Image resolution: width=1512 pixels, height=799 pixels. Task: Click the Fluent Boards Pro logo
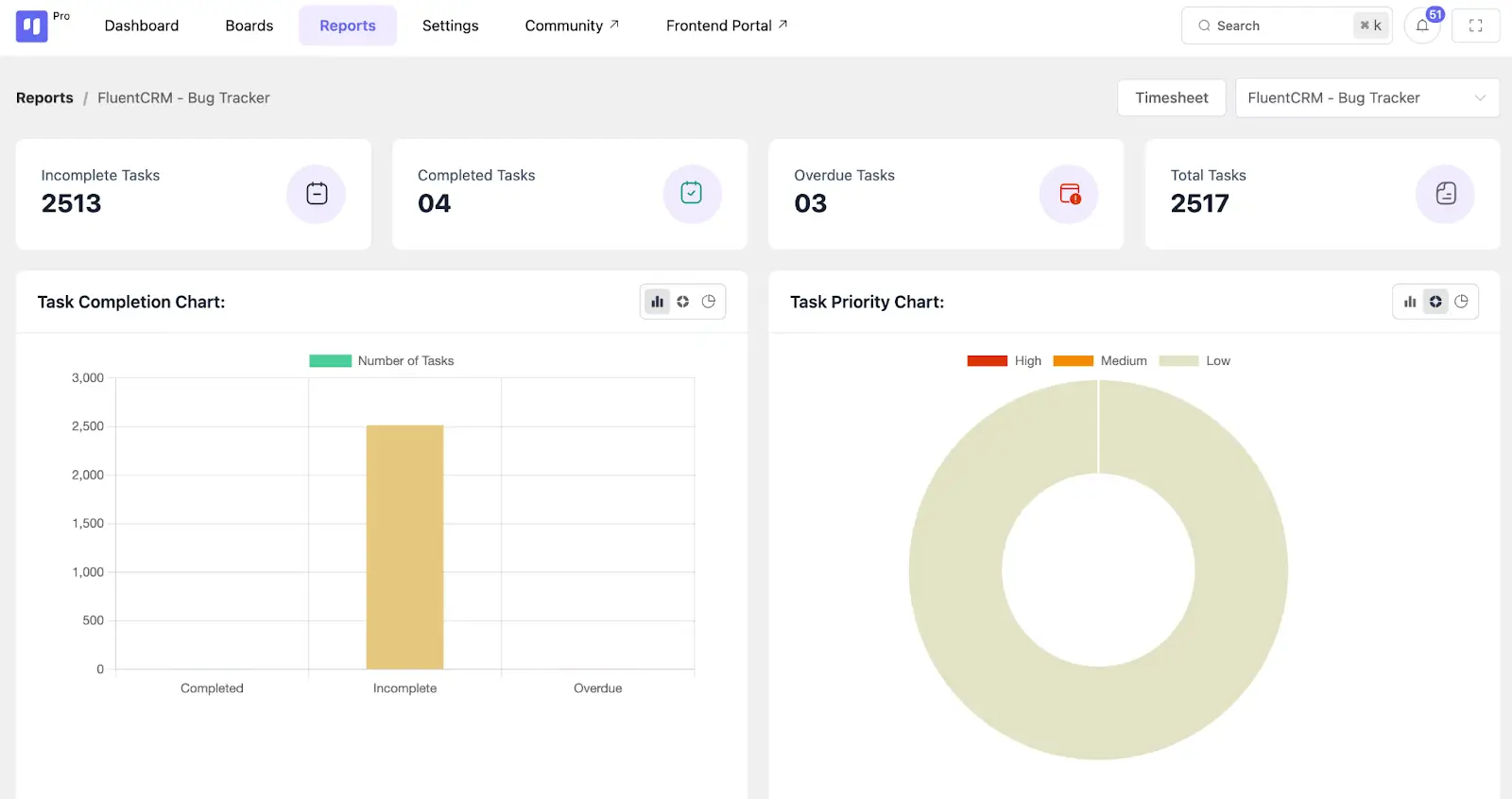(31, 26)
